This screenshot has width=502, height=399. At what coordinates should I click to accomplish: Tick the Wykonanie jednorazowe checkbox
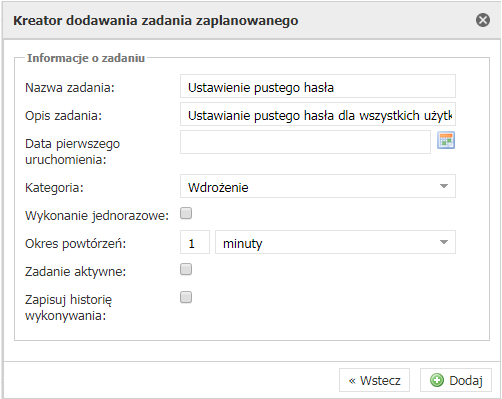[186, 213]
